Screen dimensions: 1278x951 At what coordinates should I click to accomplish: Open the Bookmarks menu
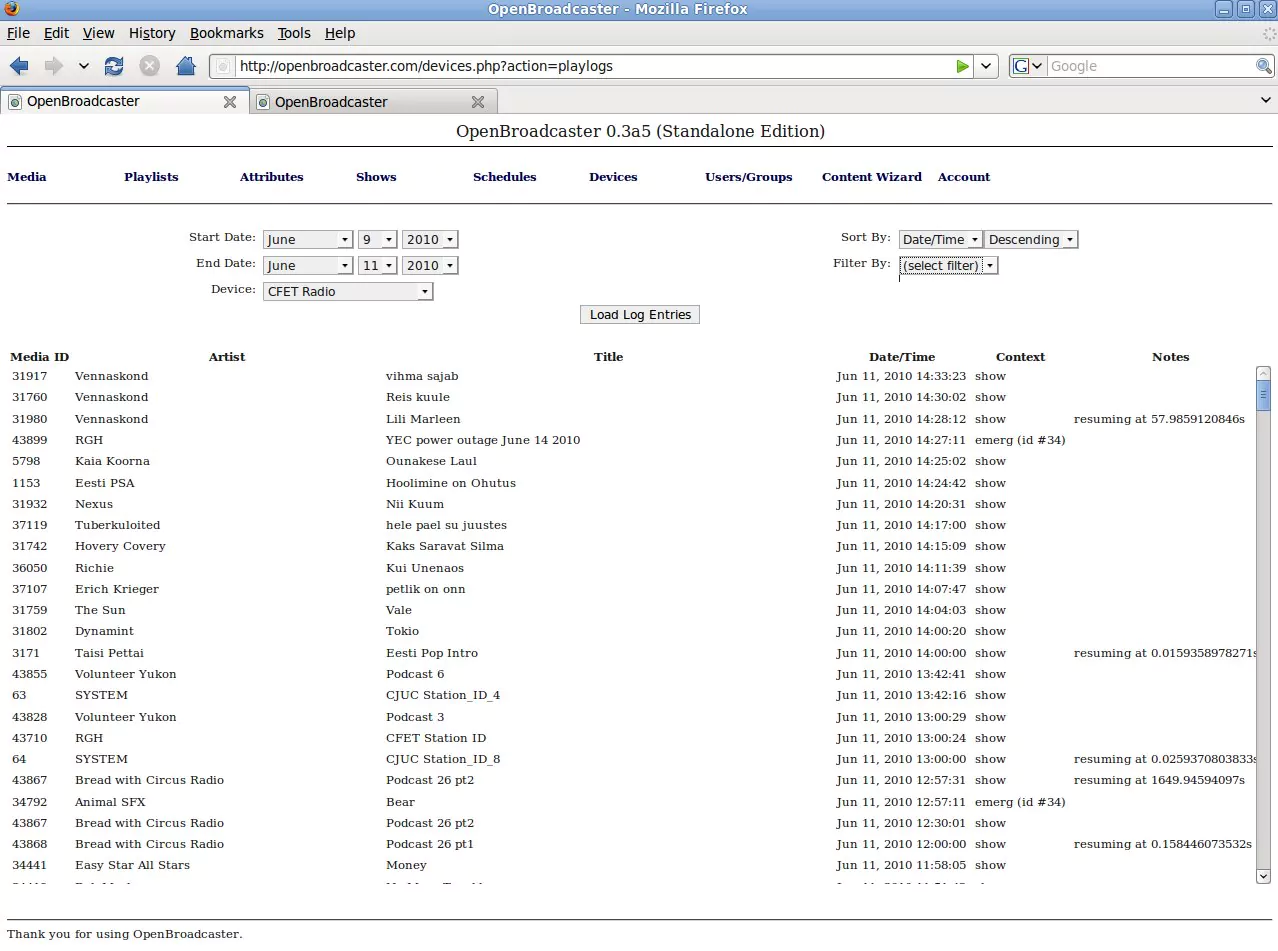pyautogui.click(x=227, y=33)
